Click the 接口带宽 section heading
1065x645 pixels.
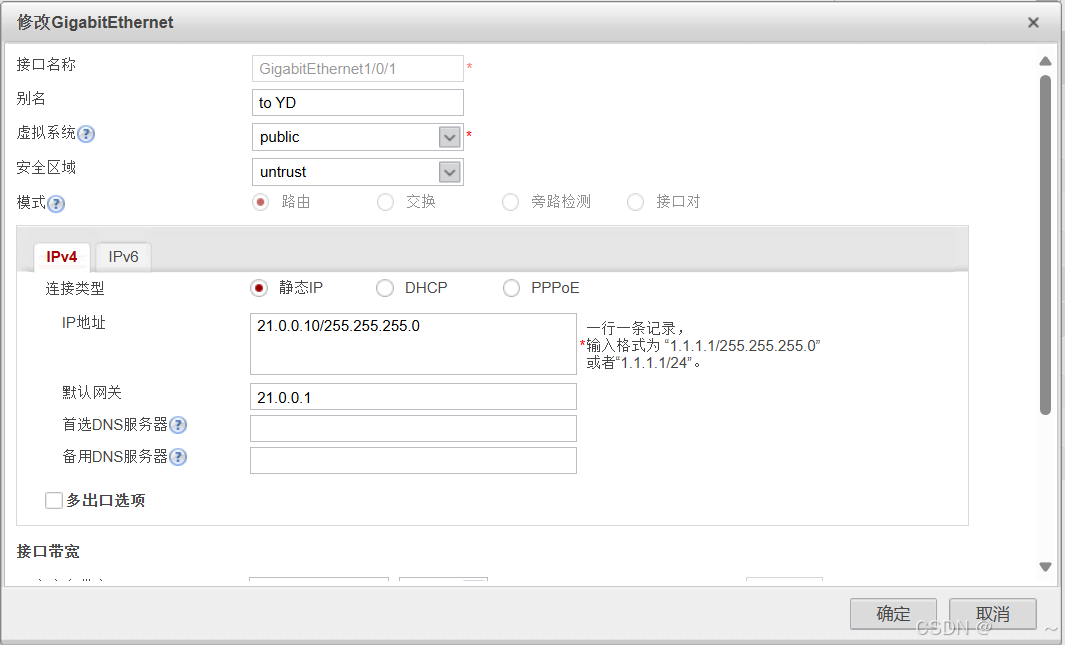48,551
